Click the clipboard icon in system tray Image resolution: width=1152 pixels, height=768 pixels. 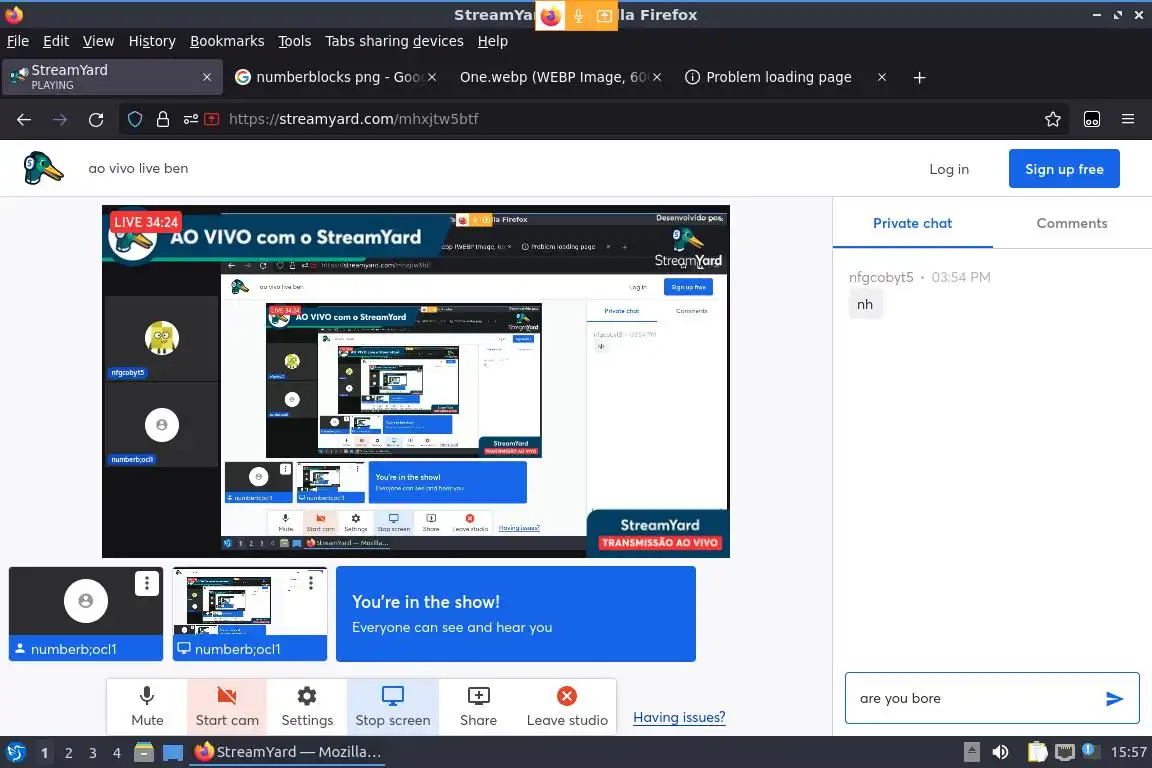(1037, 752)
